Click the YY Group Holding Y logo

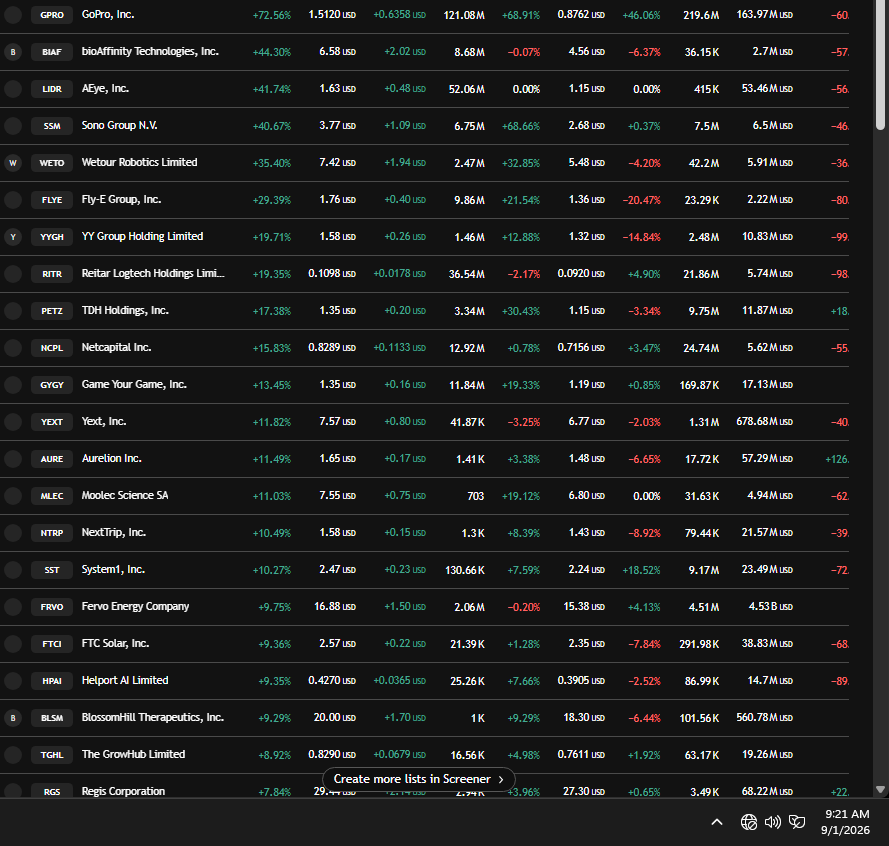(13, 237)
